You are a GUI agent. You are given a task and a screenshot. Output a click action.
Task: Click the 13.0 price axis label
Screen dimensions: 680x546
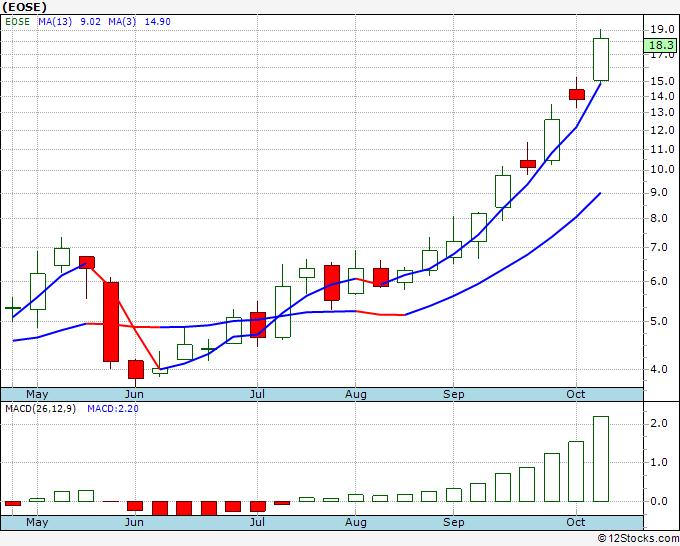[x=662, y=112]
